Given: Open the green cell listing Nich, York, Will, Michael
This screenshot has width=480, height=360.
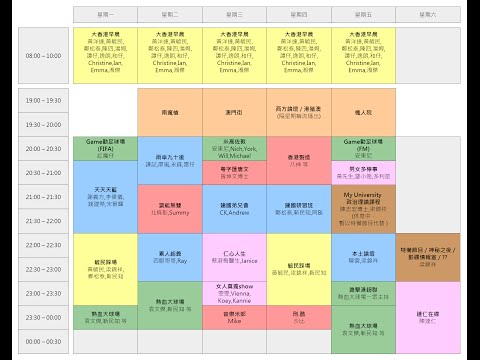Looking at the screenshot, I should click(x=234, y=149).
